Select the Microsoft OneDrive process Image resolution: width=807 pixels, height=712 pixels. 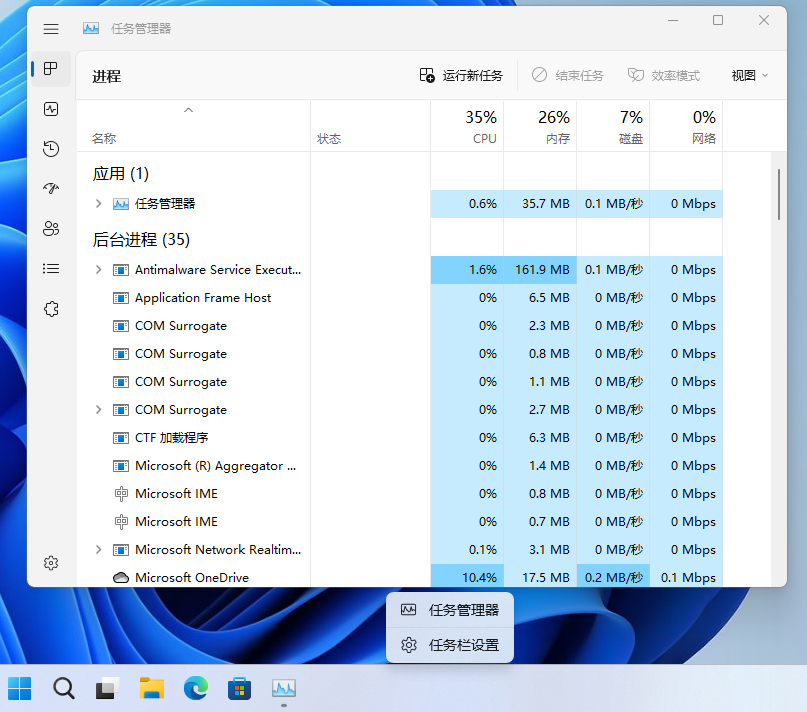click(192, 577)
